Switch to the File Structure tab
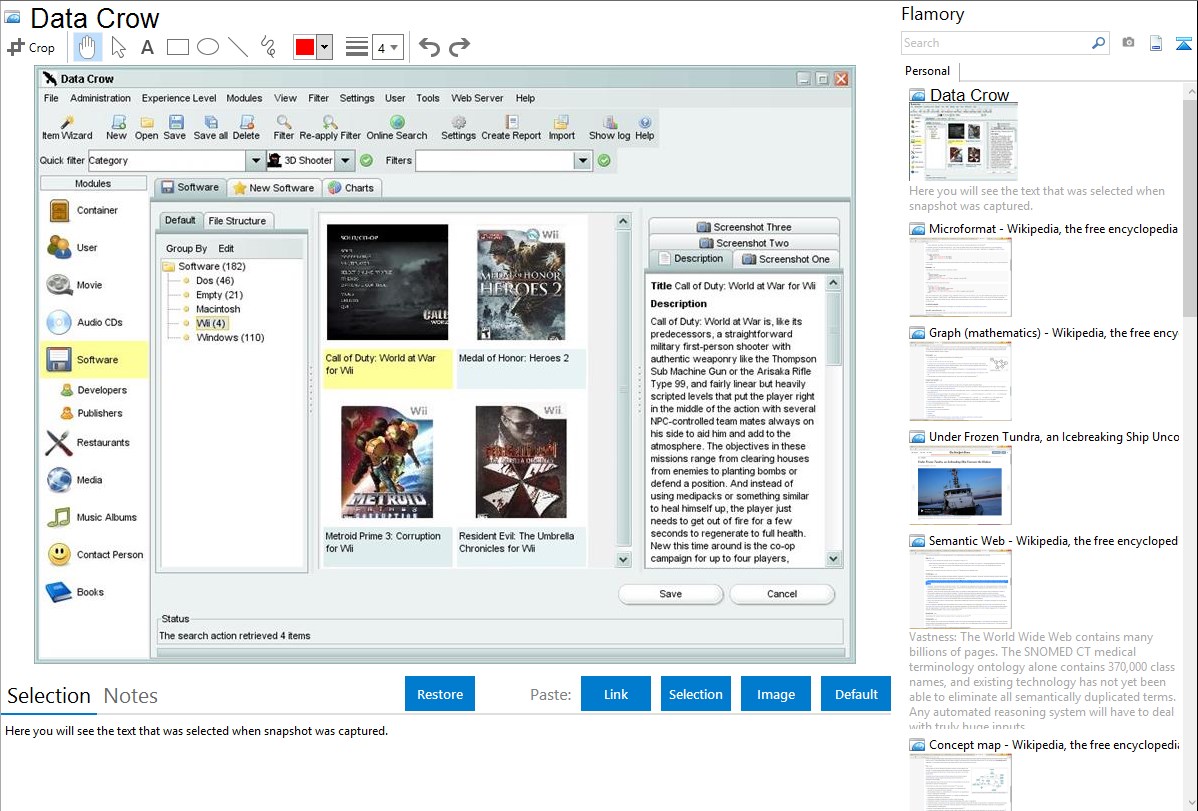Screen dimensions: 1198x811 [237, 221]
